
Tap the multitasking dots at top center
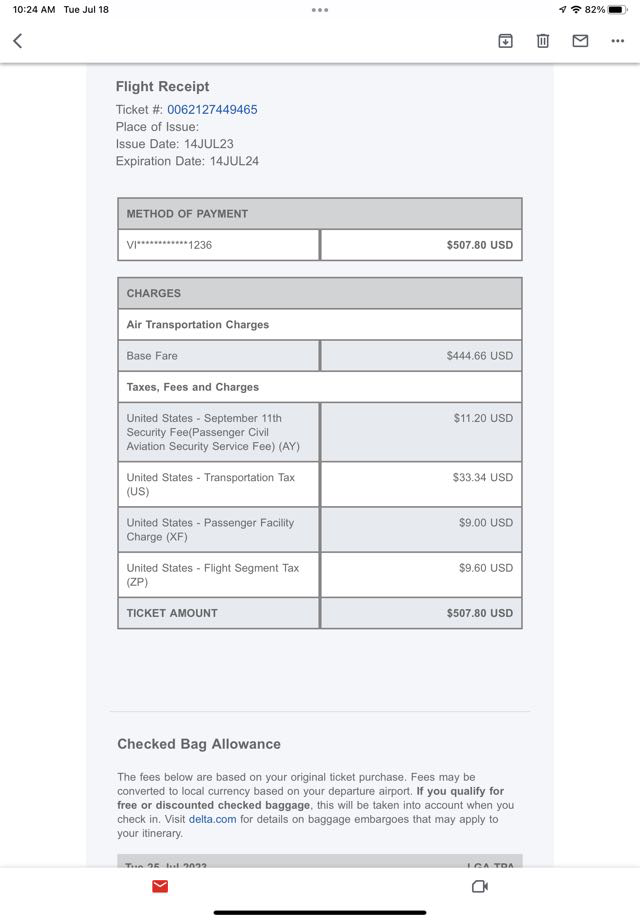[x=320, y=10]
